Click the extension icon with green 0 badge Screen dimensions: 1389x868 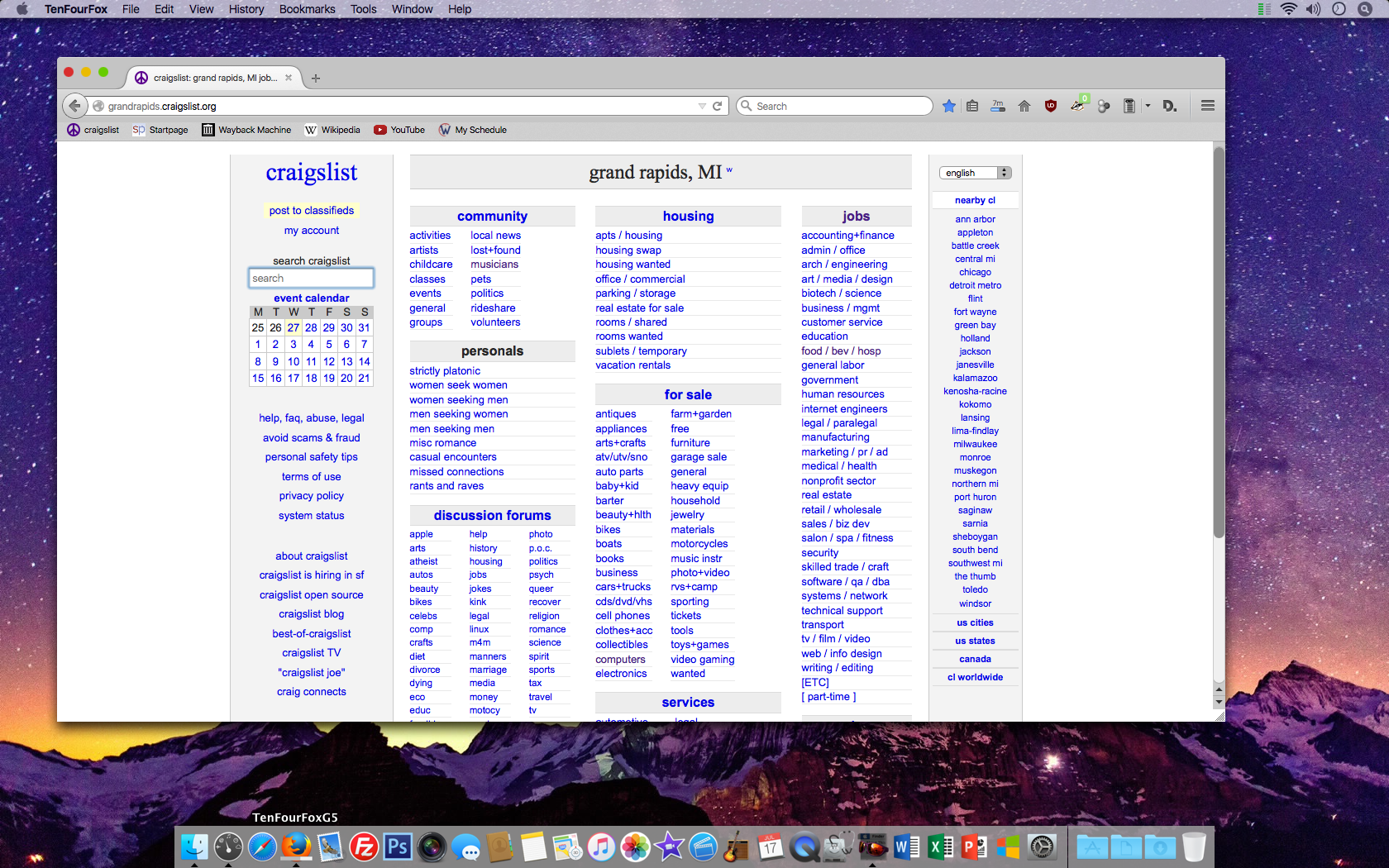pos(1078,104)
